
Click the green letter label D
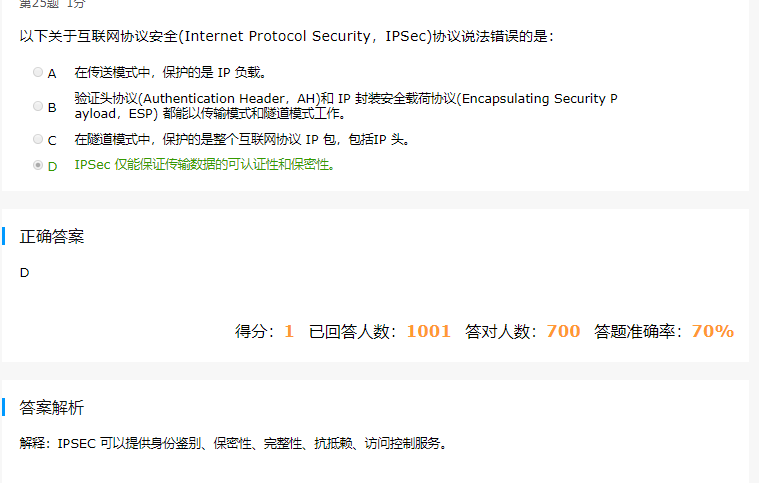pyautogui.click(x=52, y=166)
